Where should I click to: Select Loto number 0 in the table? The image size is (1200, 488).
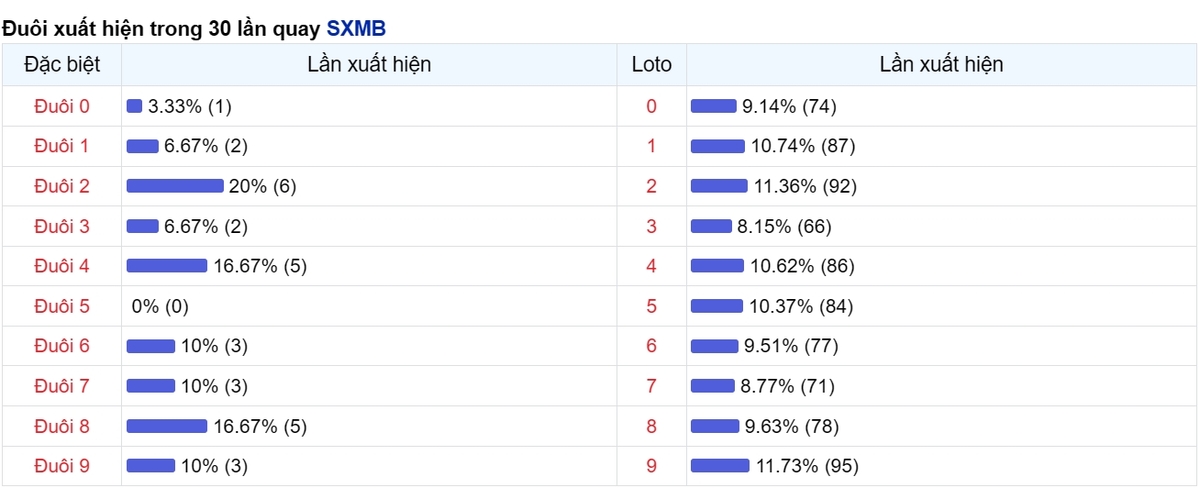tap(652, 106)
